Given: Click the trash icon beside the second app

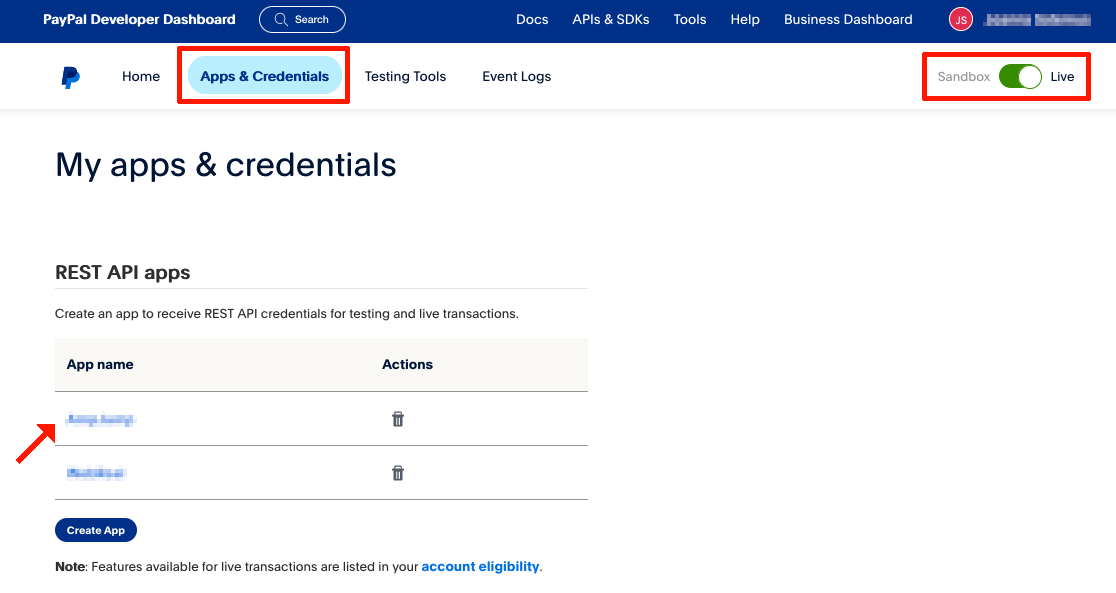Looking at the screenshot, I should pos(397,473).
